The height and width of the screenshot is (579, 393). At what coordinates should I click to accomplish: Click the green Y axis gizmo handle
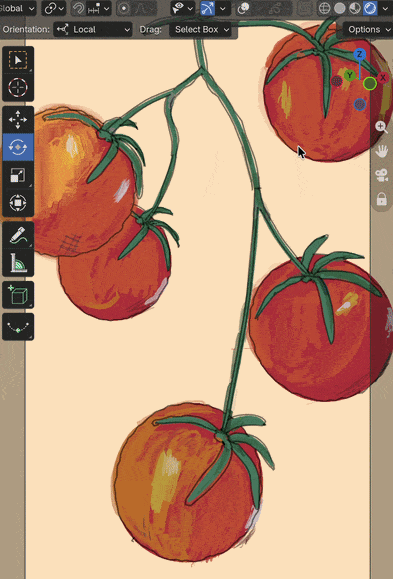pyautogui.click(x=349, y=76)
